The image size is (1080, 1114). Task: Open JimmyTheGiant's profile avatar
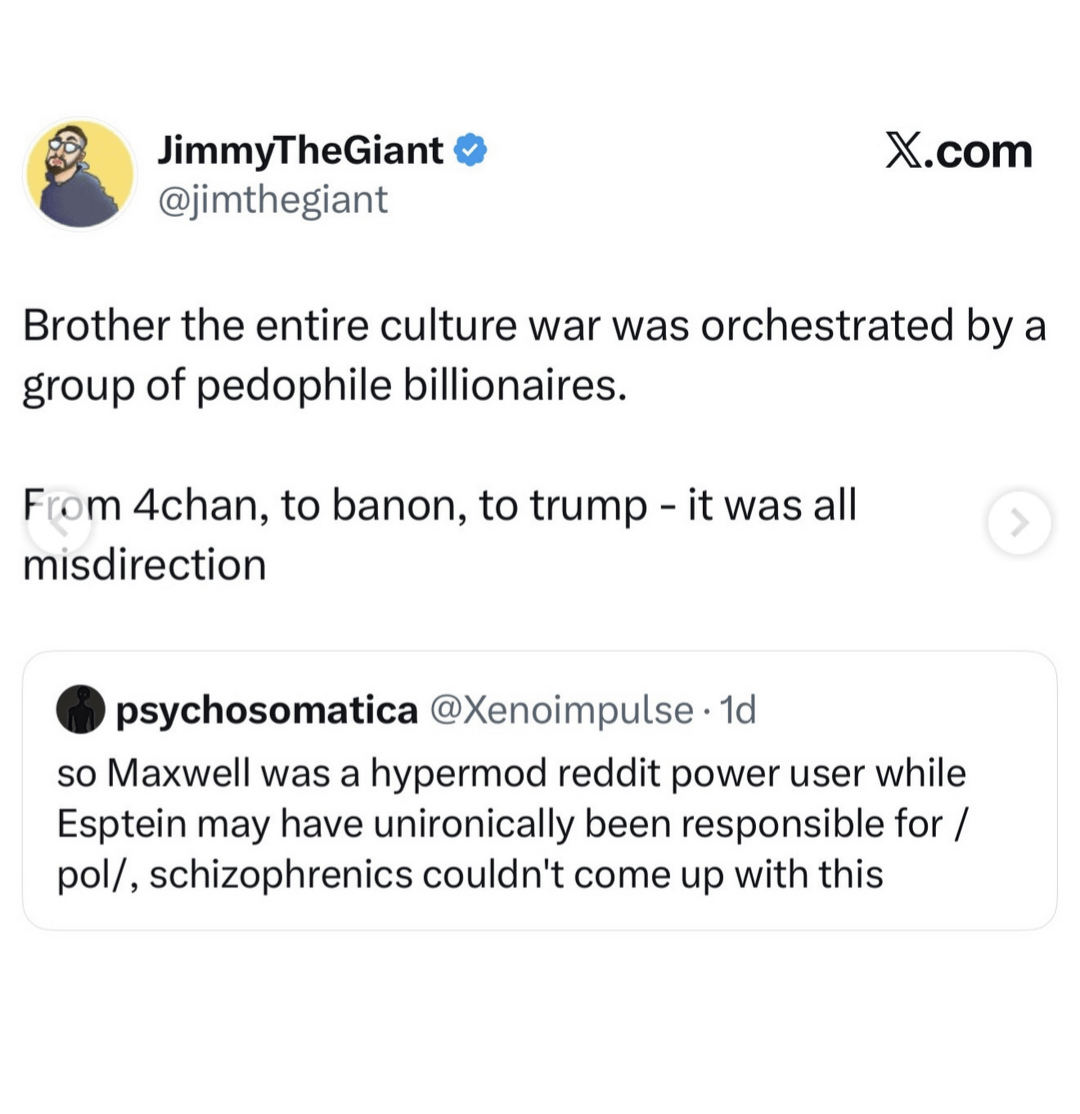[78, 173]
